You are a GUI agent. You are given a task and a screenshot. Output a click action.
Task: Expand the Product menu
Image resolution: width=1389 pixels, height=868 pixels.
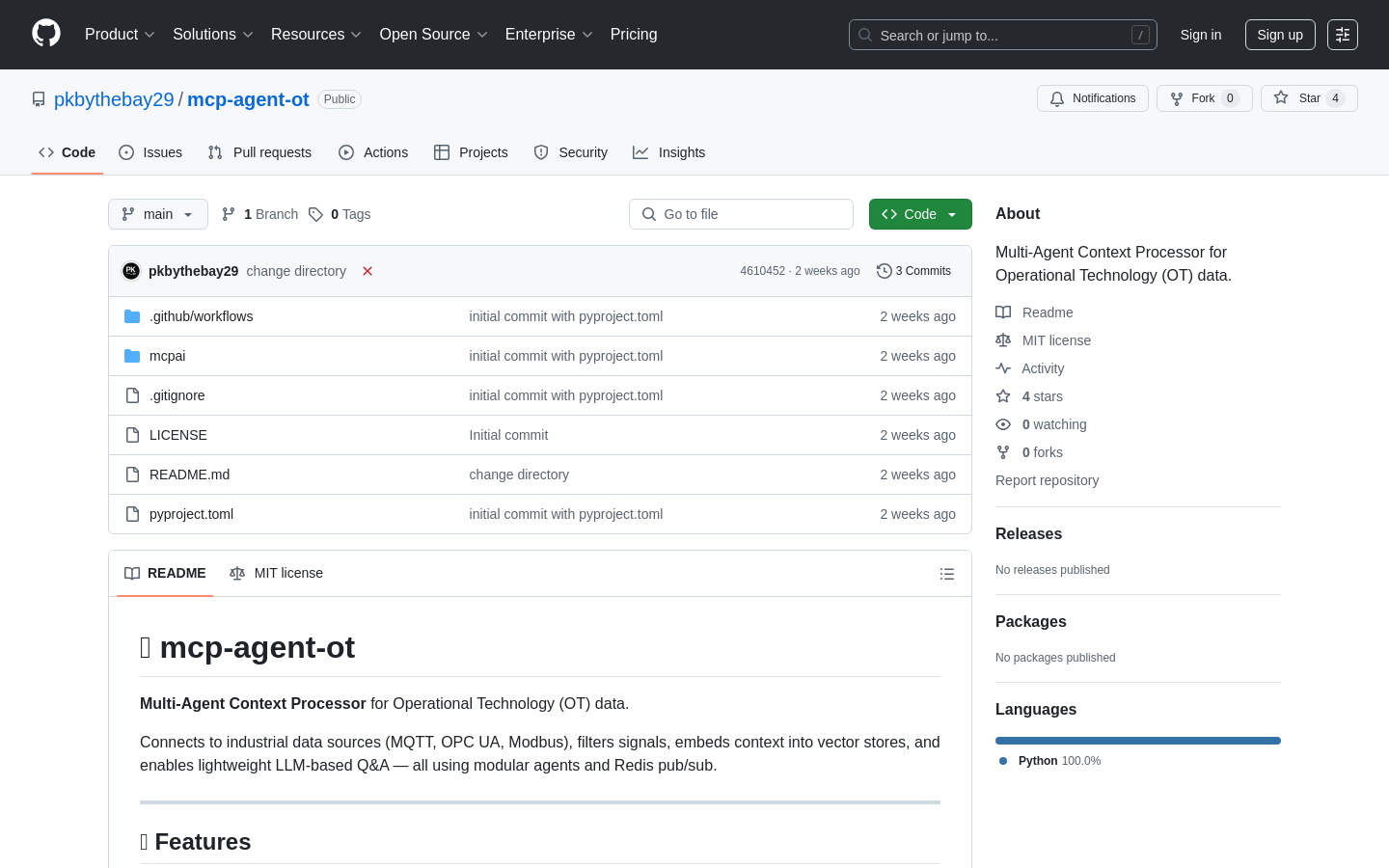point(120,35)
